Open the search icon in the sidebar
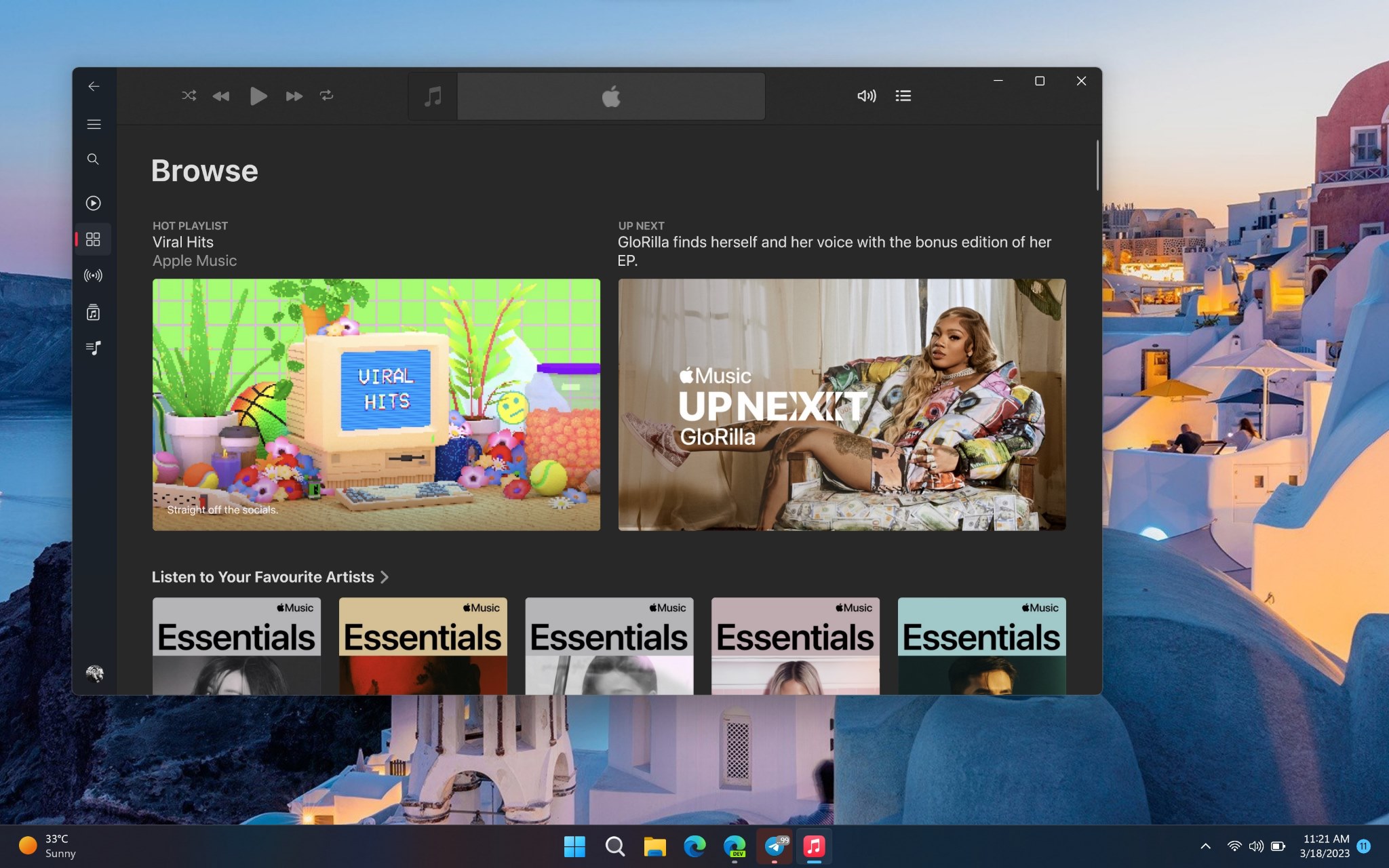The image size is (1389, 868). 94,159
